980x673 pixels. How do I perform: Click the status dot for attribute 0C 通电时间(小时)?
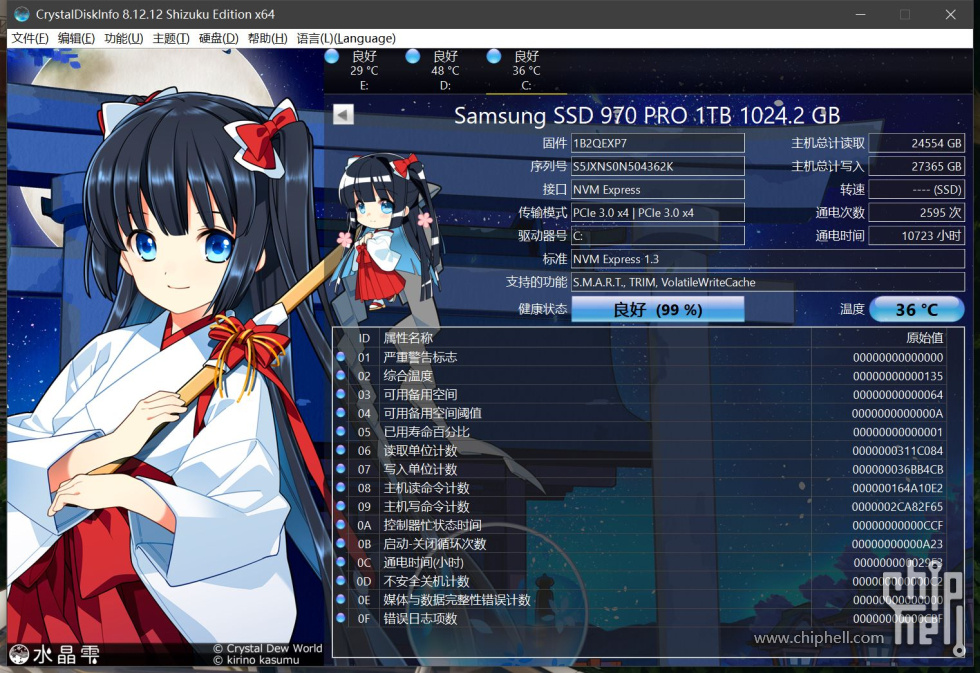[x=341, y=562]
